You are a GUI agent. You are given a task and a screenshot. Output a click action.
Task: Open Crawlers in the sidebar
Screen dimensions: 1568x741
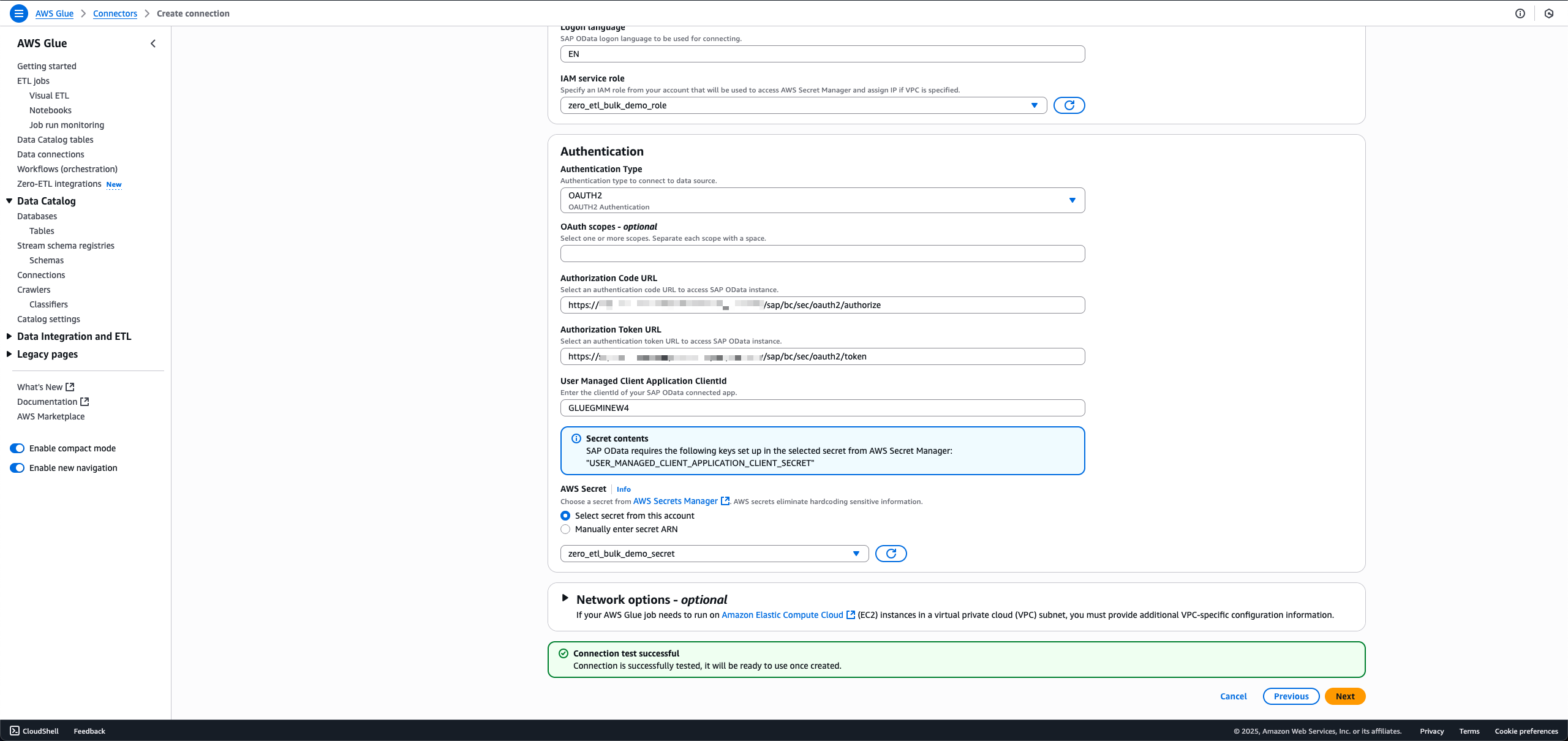point(34,290)
